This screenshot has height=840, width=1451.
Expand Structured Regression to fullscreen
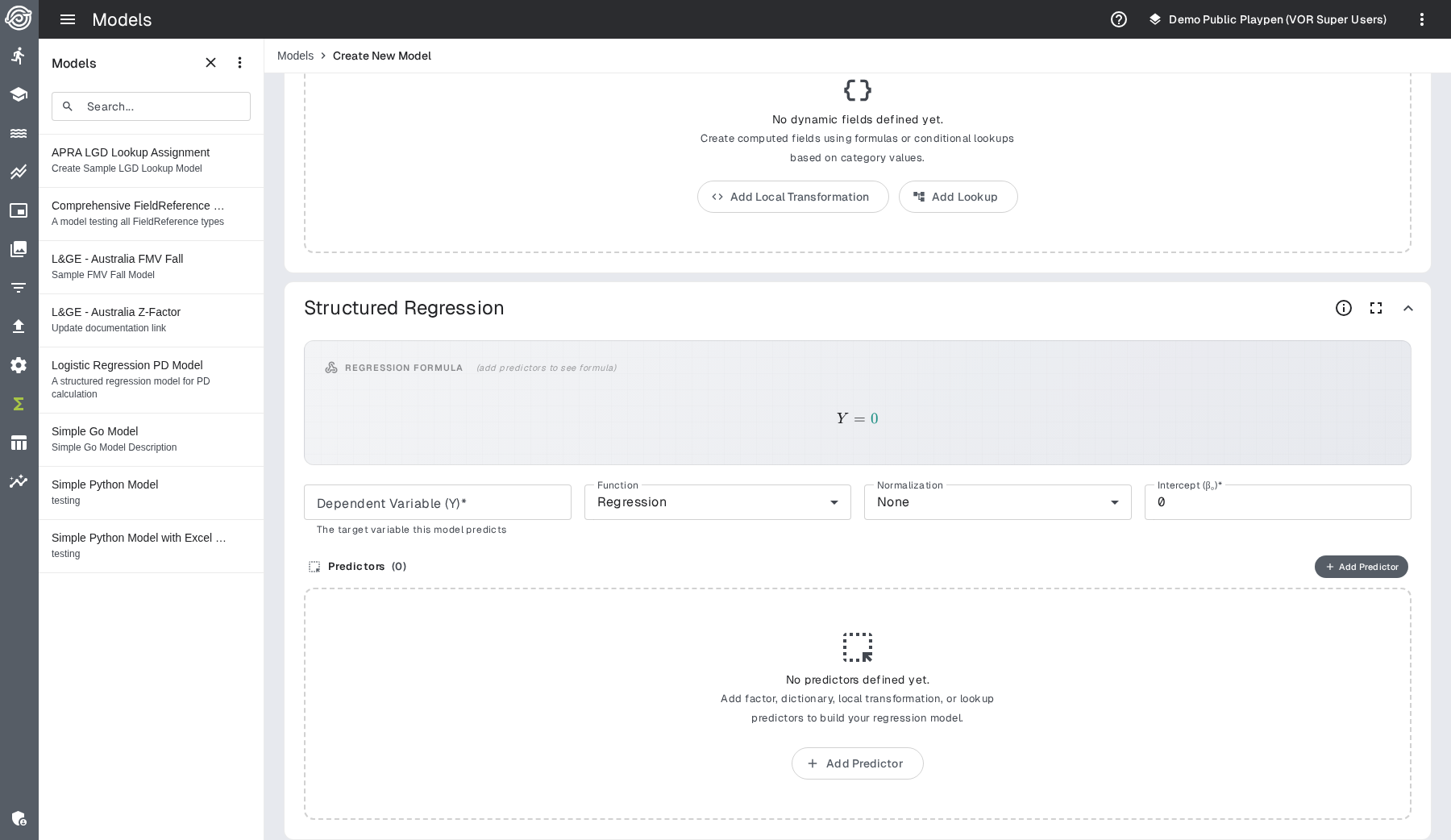pos(1376,308)
